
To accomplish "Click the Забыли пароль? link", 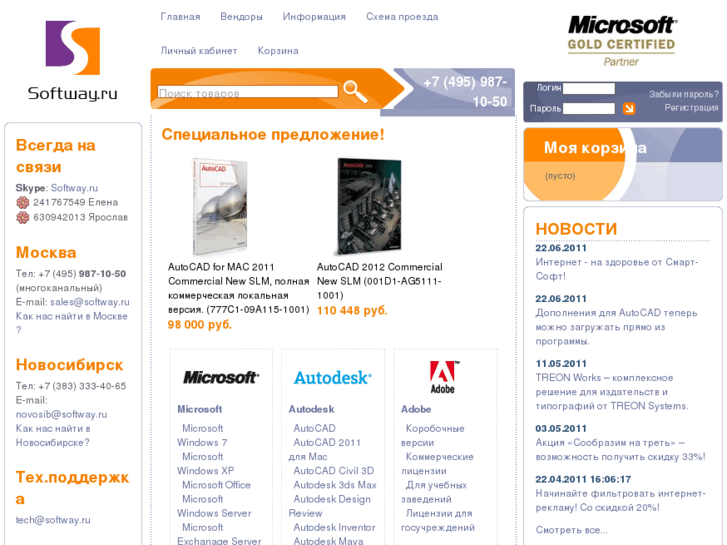I will click(x=683, y=94).
